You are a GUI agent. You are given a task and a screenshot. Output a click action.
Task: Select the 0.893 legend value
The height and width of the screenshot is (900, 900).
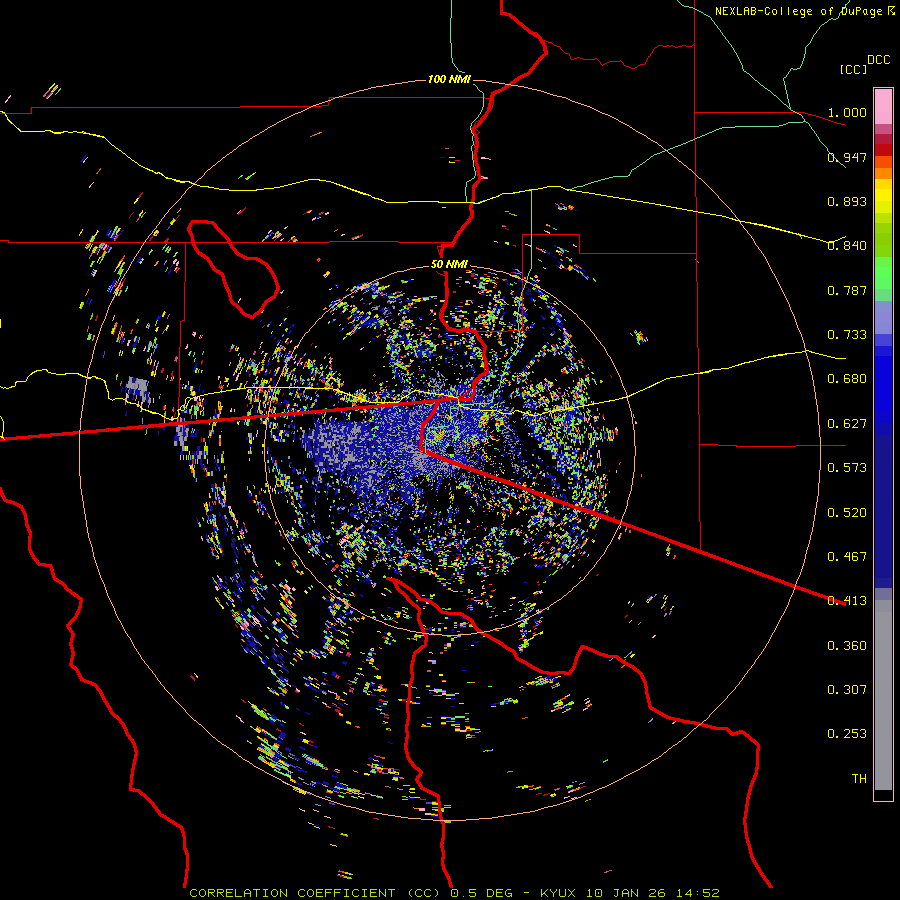[x=847, y=201]
